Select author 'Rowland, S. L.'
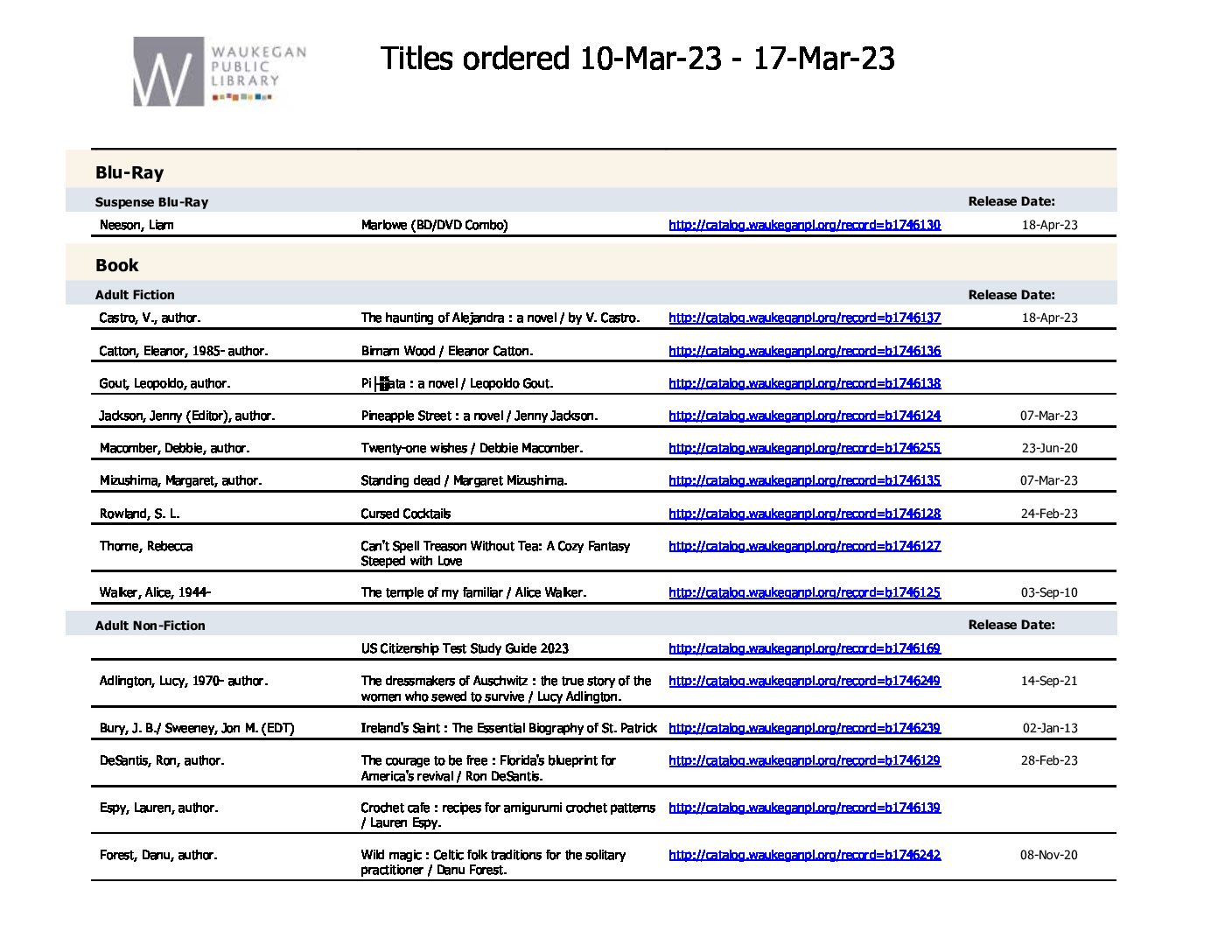1232x952 pixels. tap(139, 514)
